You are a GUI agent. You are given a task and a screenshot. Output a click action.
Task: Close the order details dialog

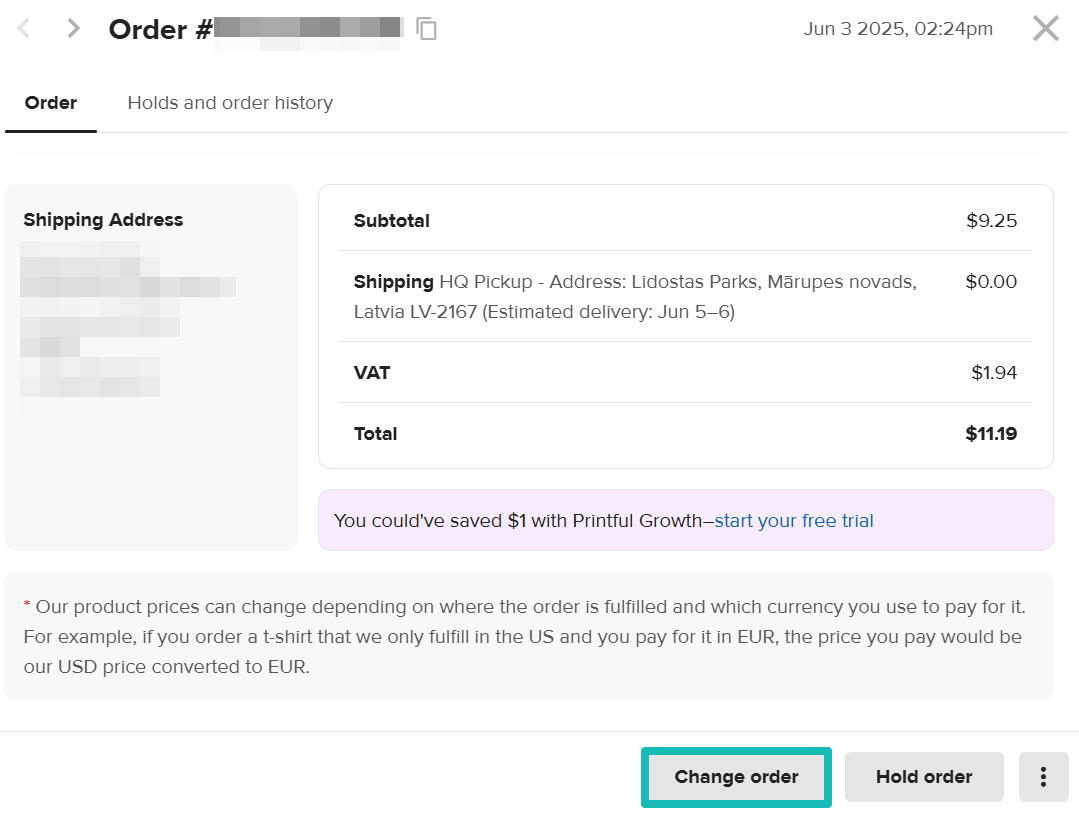click(1045, 28)
